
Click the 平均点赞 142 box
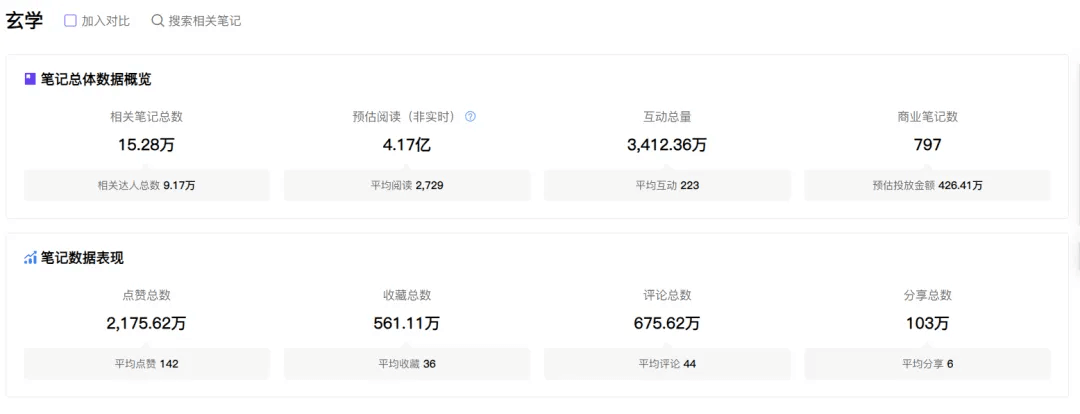coord(147,364)
